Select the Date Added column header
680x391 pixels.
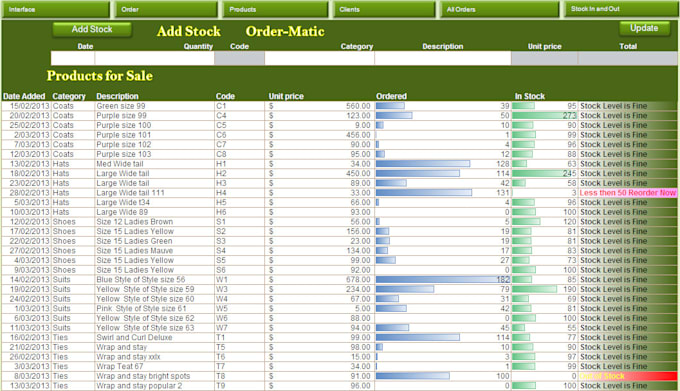[x=24, y=96]
